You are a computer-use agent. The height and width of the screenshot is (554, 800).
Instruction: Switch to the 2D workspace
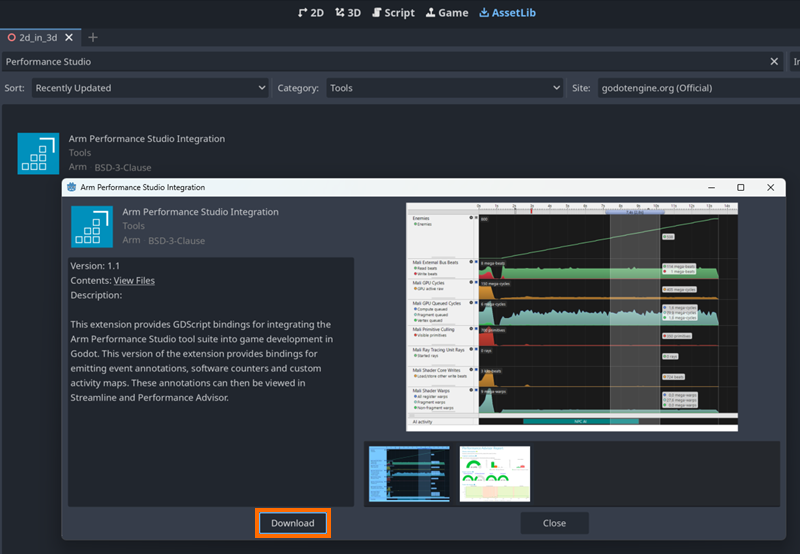coord(311,13)
